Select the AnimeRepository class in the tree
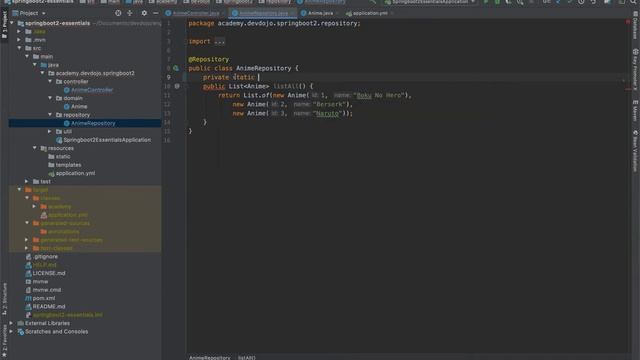Screen dimensions: 640x360 tap(93, 123)
